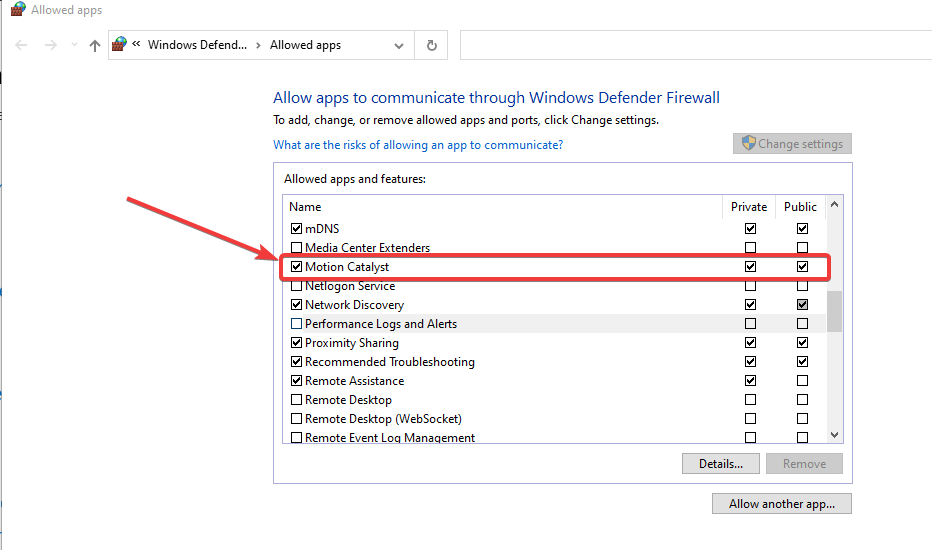
Task: Go up one level with Up arrow
Action: 95,45
